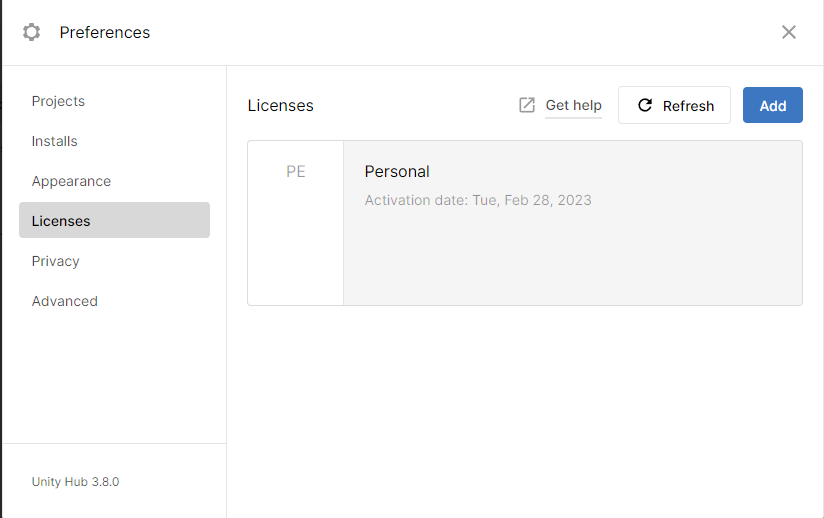
Task: Click the PE license badge
Action: (x=295, y=172)
